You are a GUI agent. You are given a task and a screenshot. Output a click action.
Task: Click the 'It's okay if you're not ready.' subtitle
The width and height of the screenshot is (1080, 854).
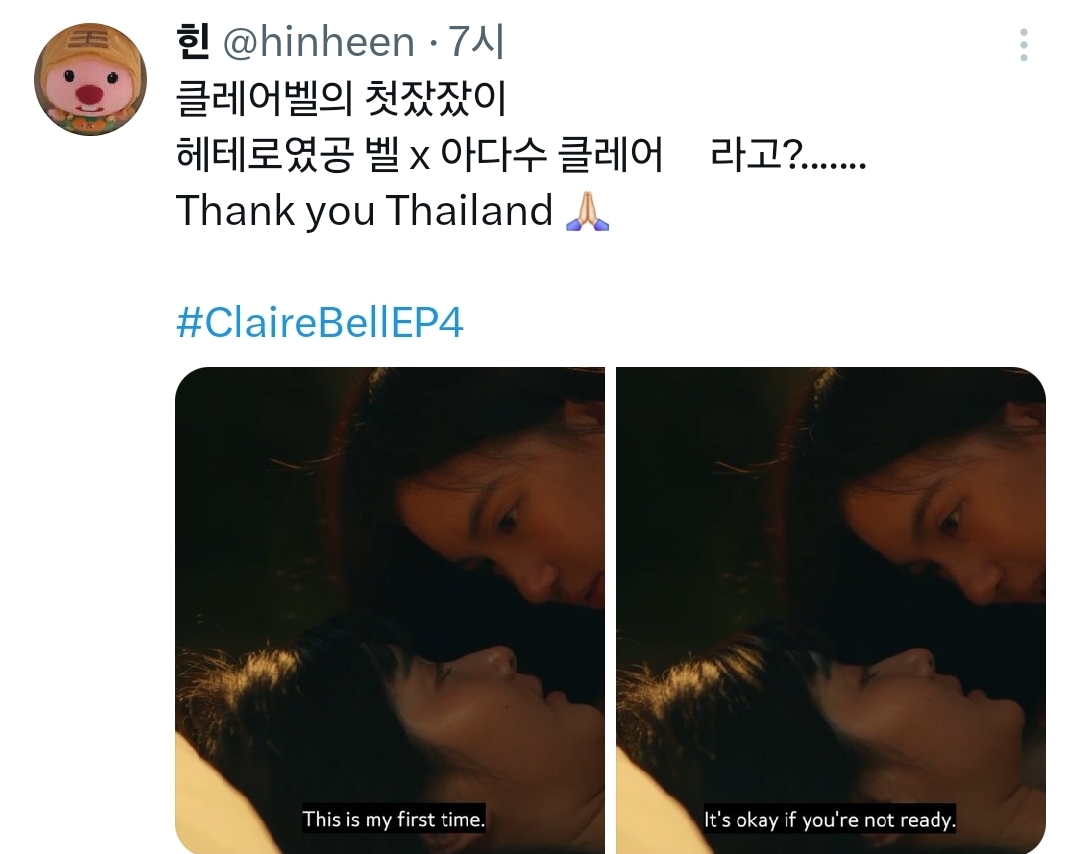point(830,819)
